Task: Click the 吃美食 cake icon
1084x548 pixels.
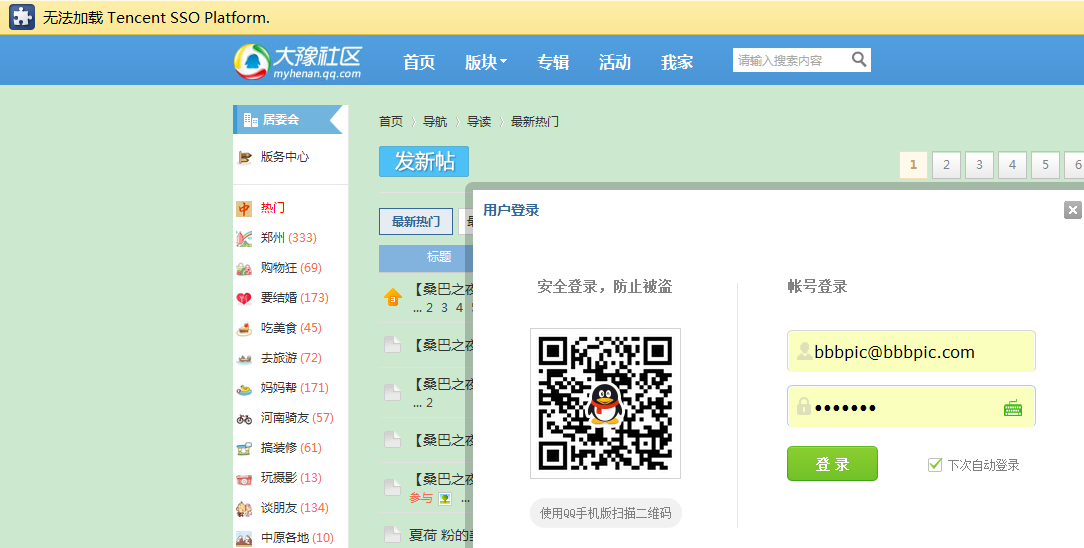Action: coord(244,329)
